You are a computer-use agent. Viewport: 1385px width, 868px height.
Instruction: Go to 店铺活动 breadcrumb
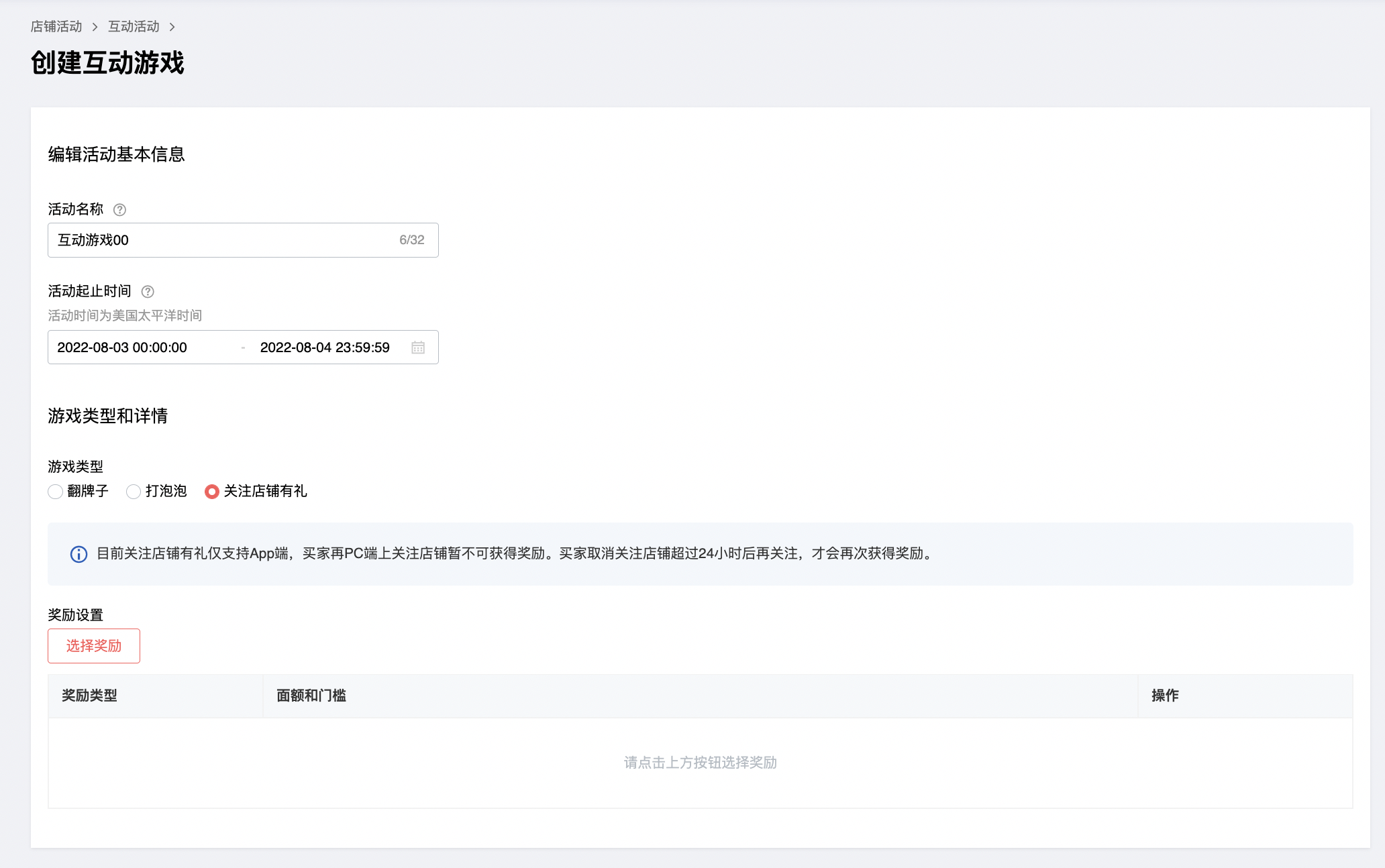(56, 27)
